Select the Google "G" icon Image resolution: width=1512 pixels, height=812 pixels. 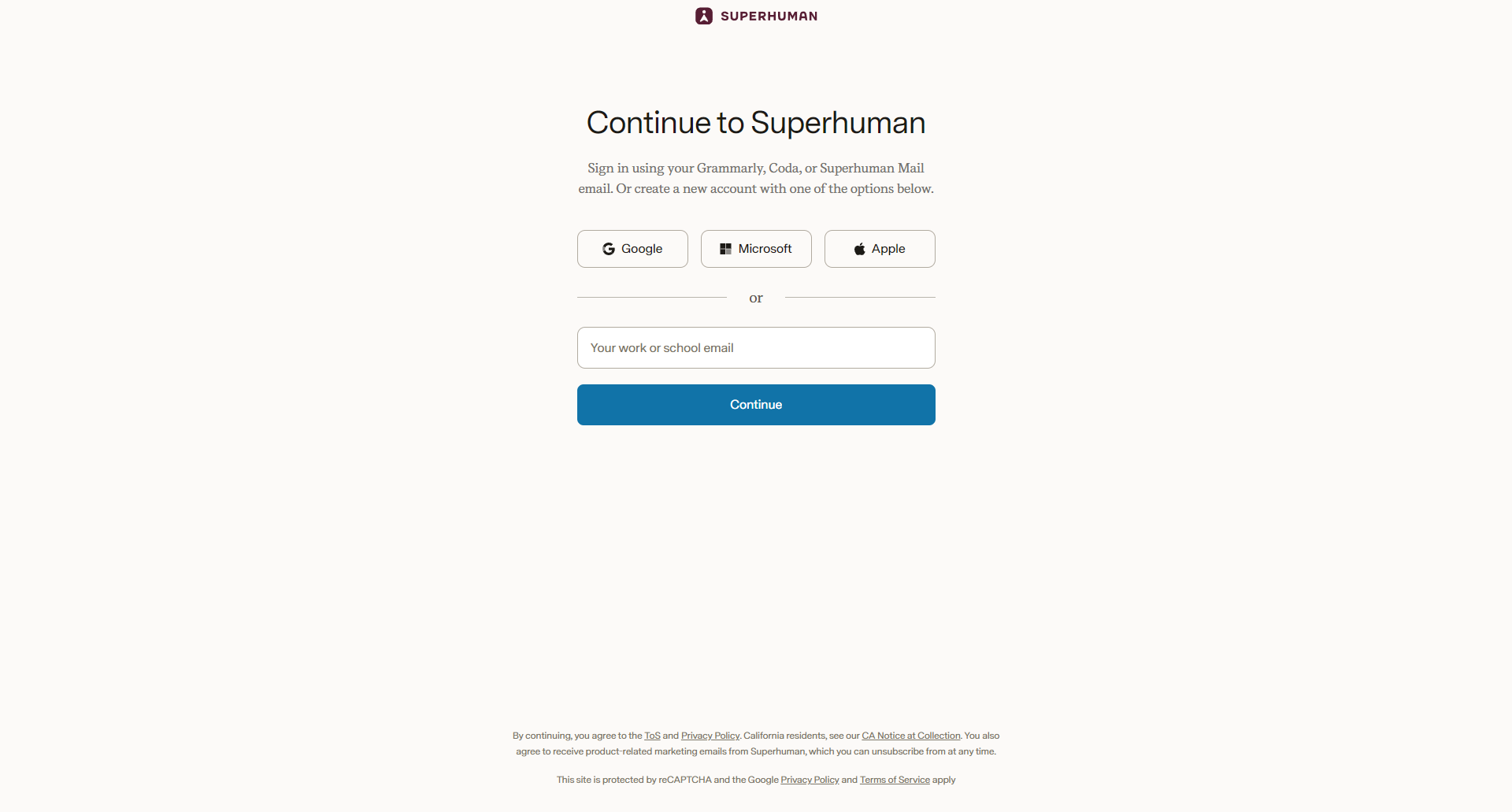point(608,248)
